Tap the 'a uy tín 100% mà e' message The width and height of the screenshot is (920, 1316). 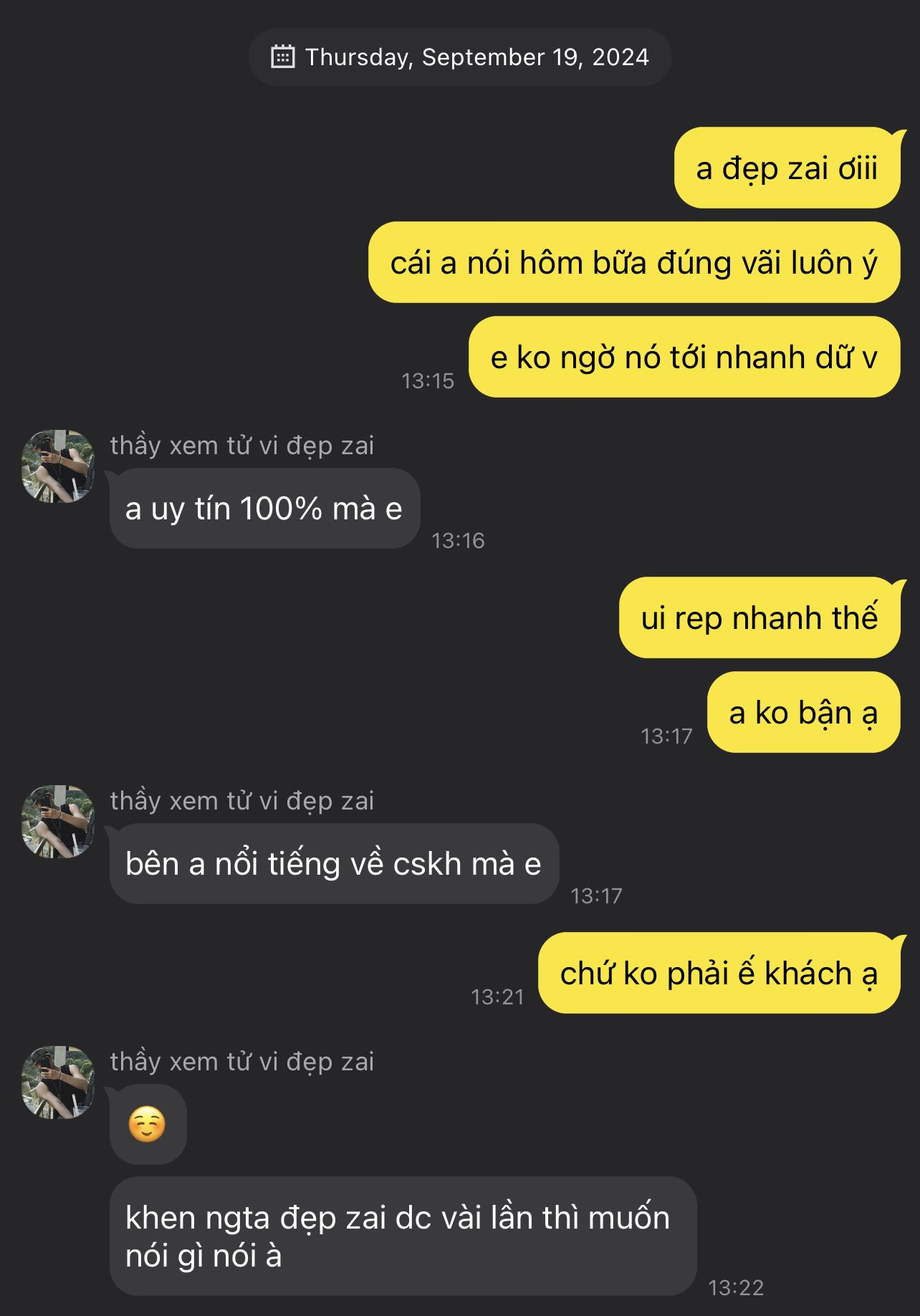pyautogui.click(x=264, y=509)
